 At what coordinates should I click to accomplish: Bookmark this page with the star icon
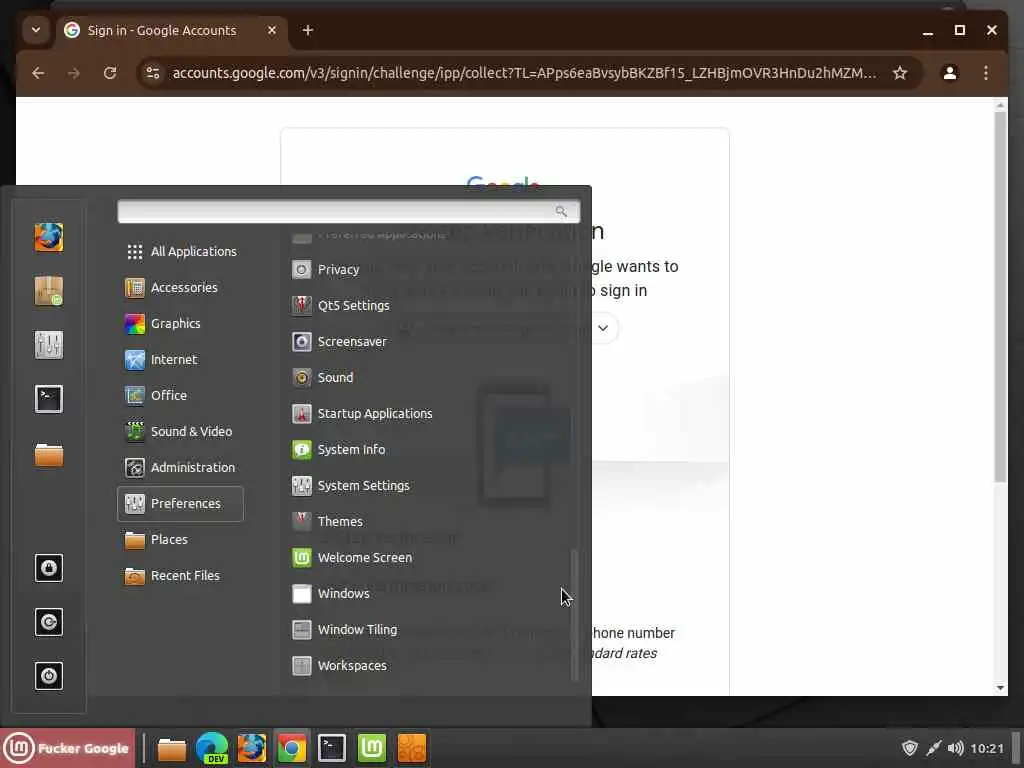coord(900,73)
